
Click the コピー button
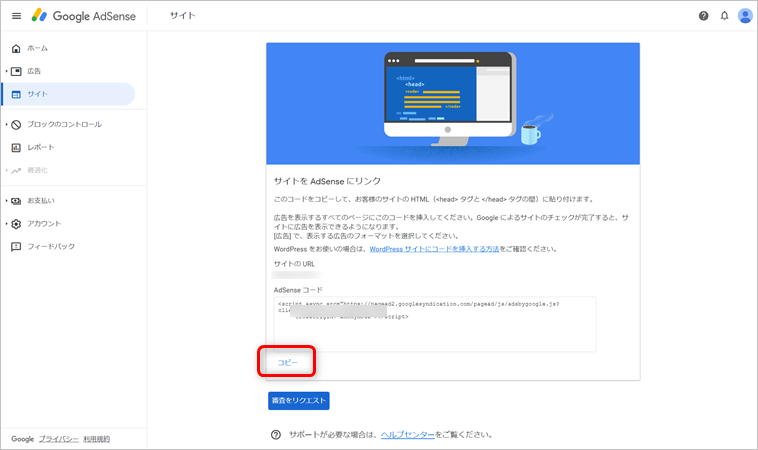[288, 362]
